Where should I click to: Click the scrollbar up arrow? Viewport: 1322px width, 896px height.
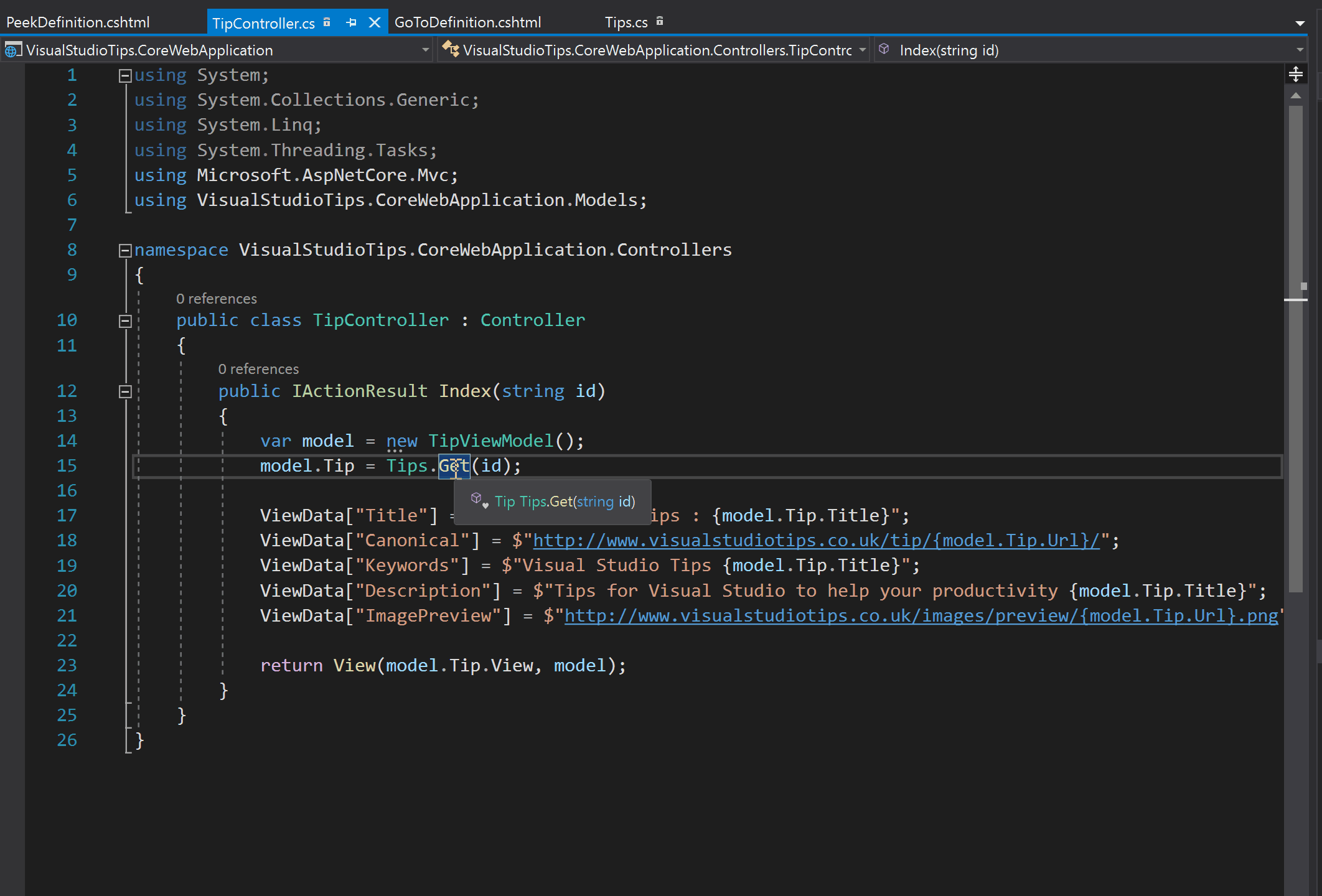(x=1296, y=95)
